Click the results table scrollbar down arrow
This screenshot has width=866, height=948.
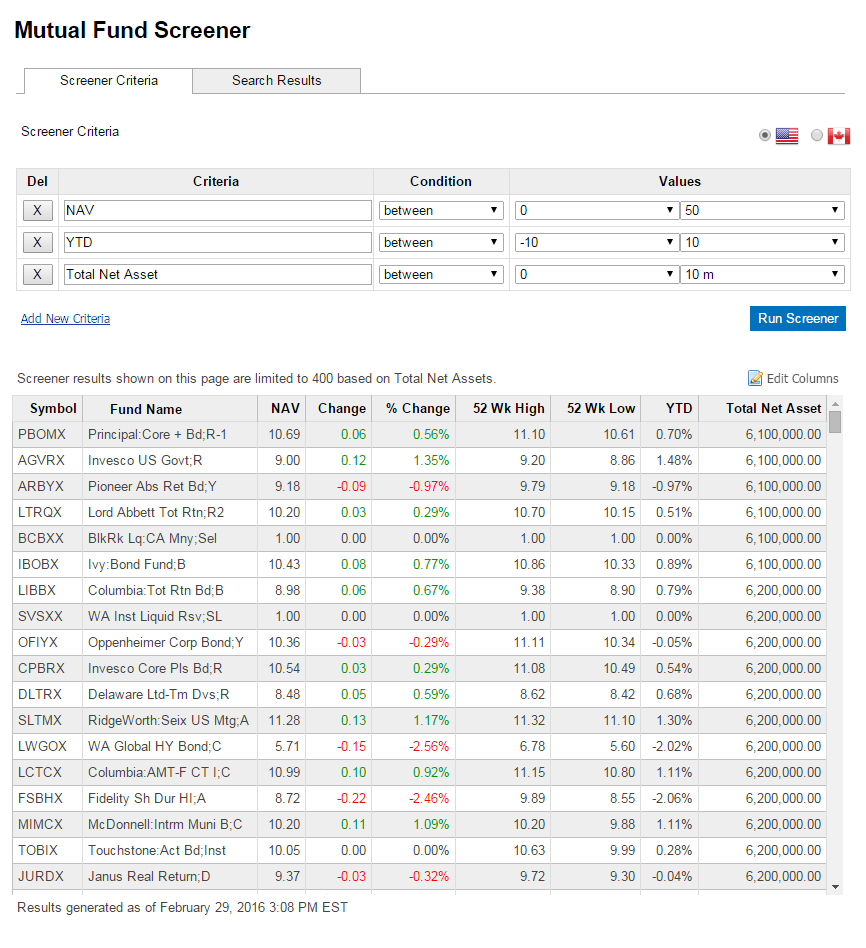pos(835,885)
